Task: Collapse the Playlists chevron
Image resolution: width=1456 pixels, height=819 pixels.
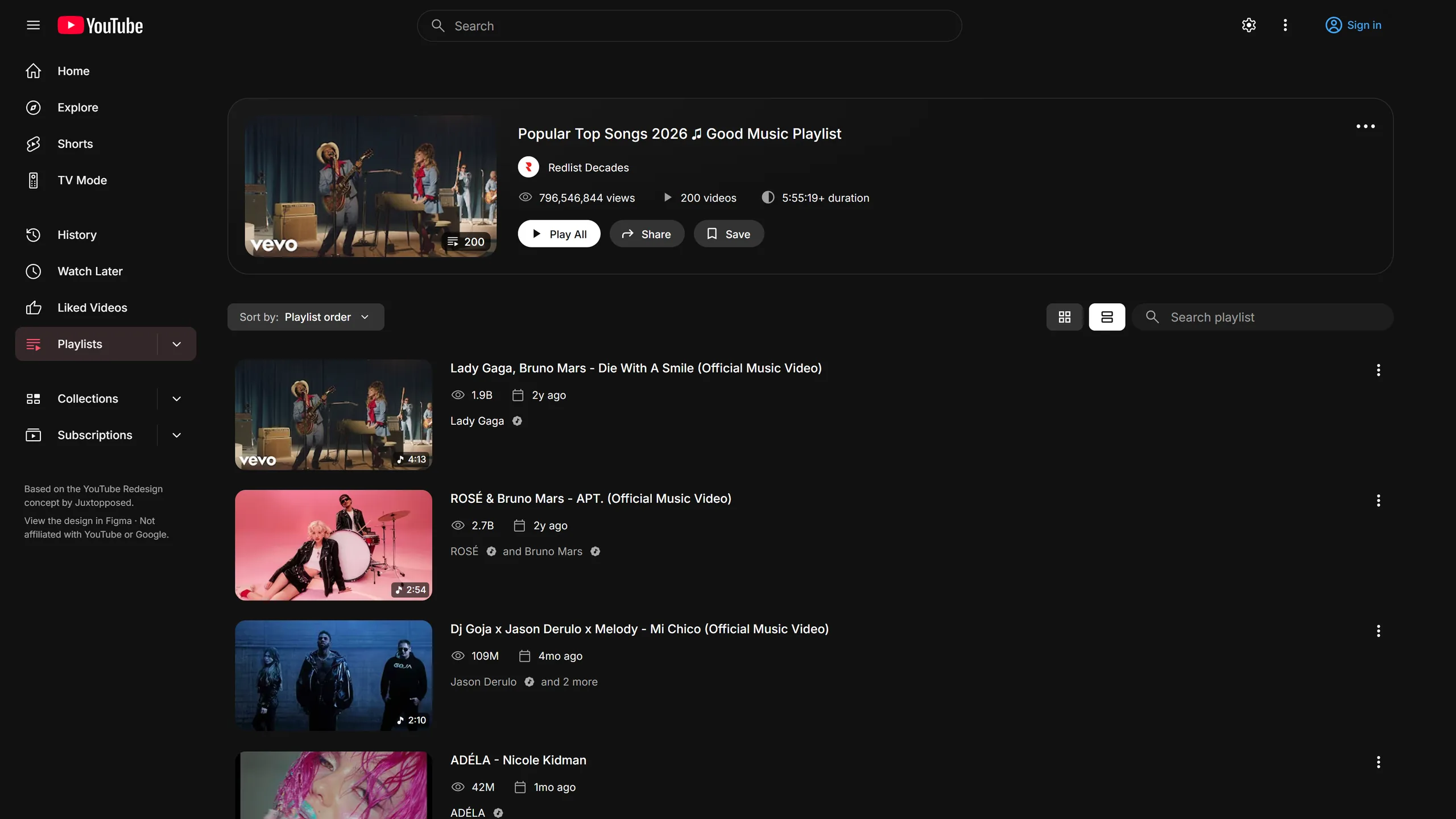Action: click(177, 344)
